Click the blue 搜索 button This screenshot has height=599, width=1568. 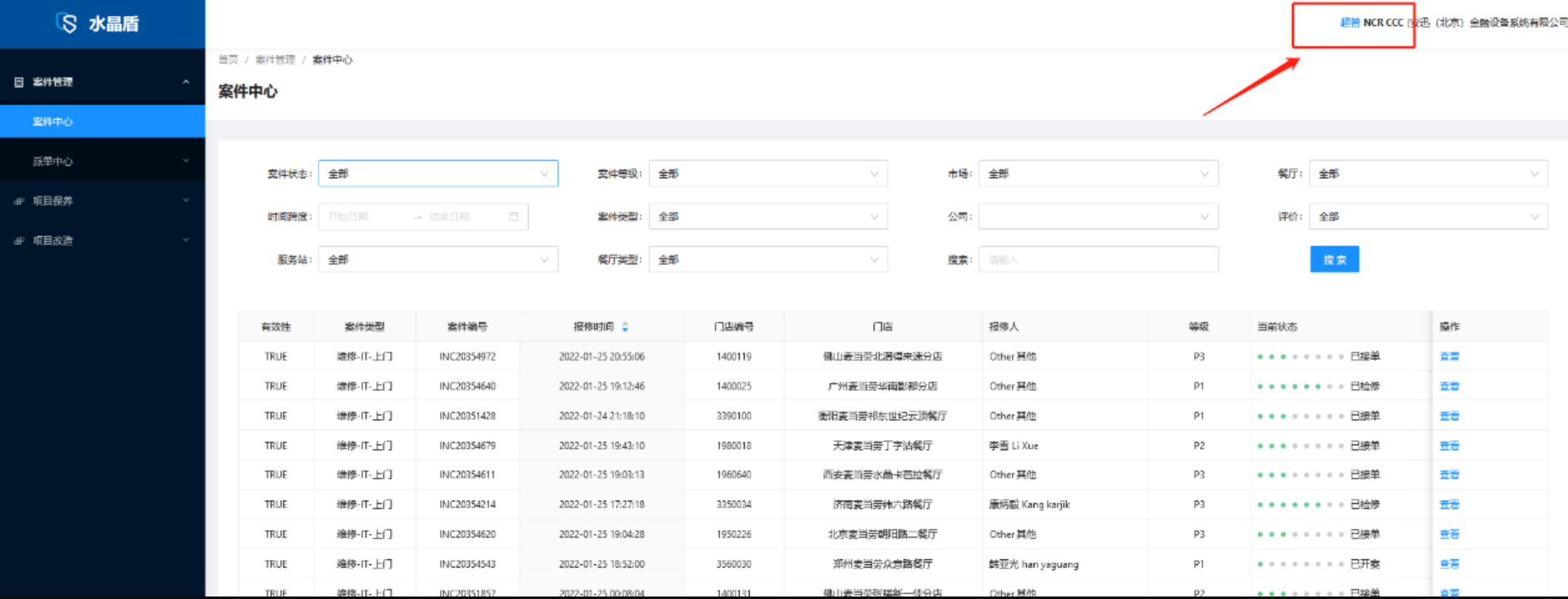pos(1334,260)
